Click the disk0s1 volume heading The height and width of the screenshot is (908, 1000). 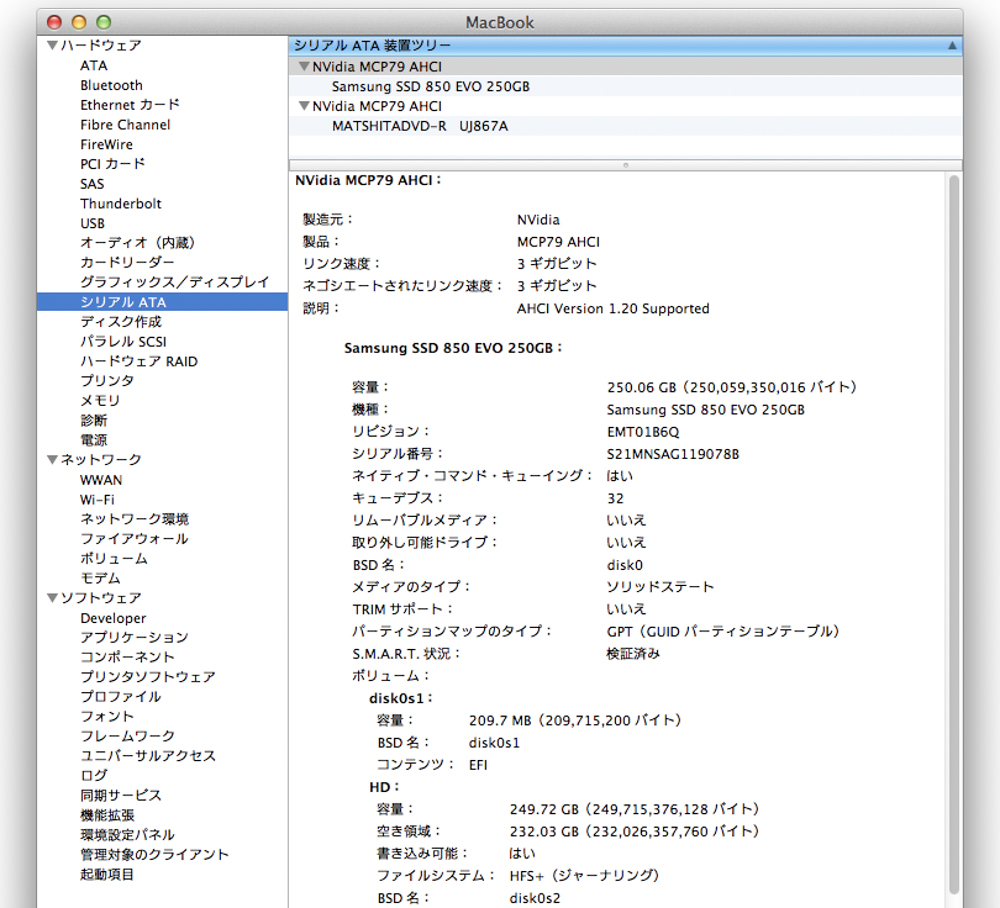coord(401,698)
